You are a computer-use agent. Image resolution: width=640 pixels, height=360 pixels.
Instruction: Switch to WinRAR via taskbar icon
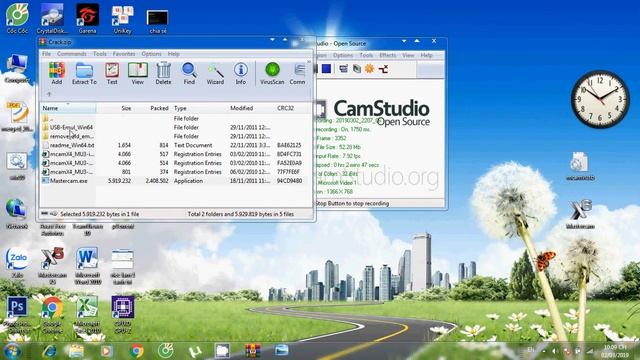(x=253, y=351)
